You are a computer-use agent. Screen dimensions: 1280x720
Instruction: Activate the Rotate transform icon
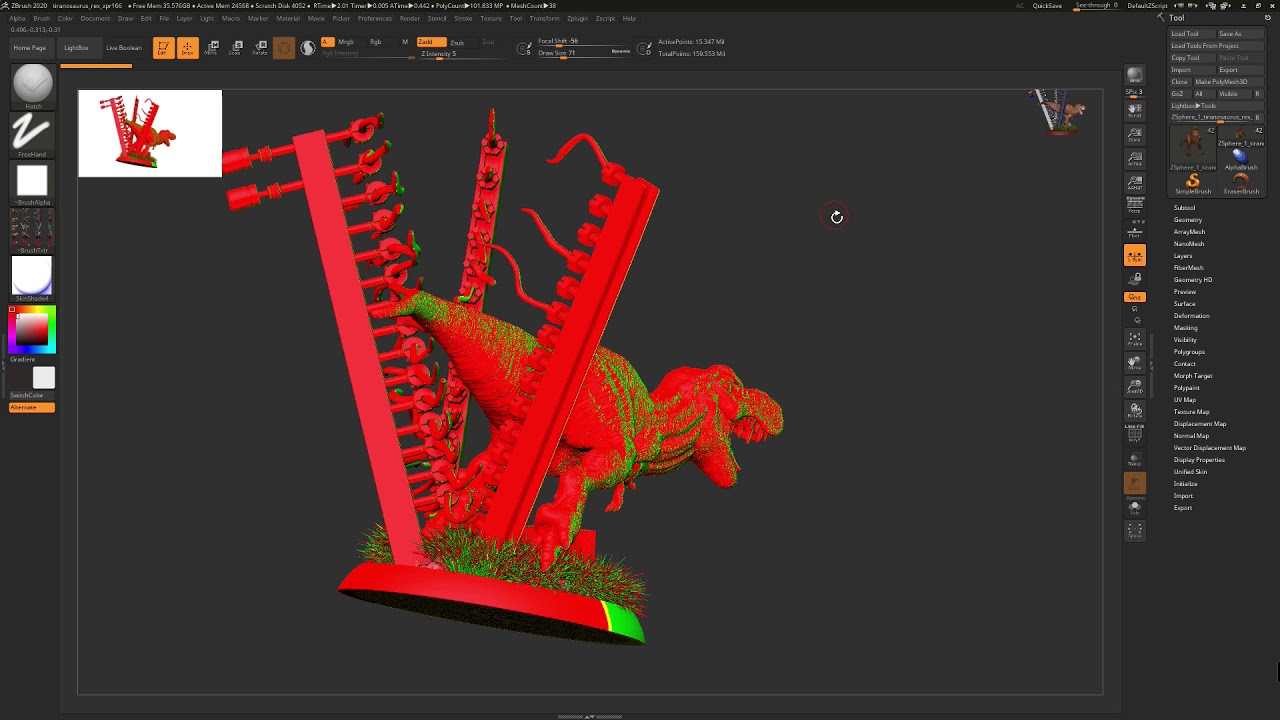click(260, 48)
